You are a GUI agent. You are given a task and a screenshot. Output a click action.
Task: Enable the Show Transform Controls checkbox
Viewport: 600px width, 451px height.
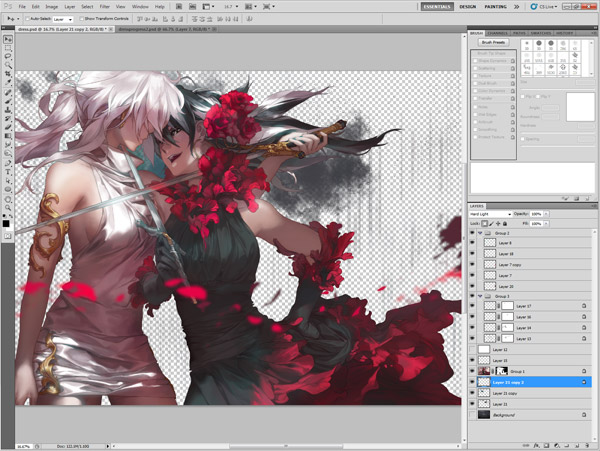(82, 19)
